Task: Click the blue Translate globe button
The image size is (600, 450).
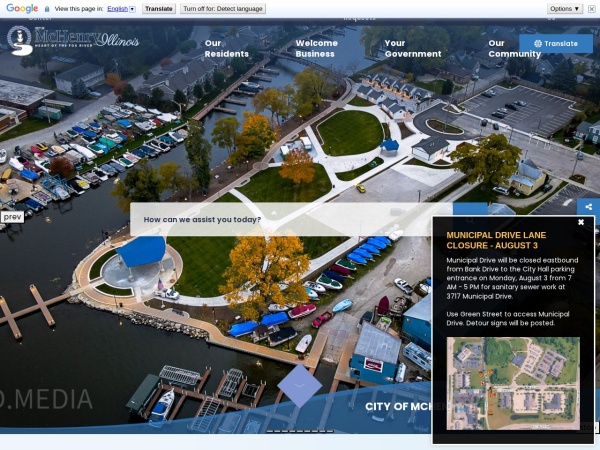Action: pyautogui.click(x=556, y=44)
